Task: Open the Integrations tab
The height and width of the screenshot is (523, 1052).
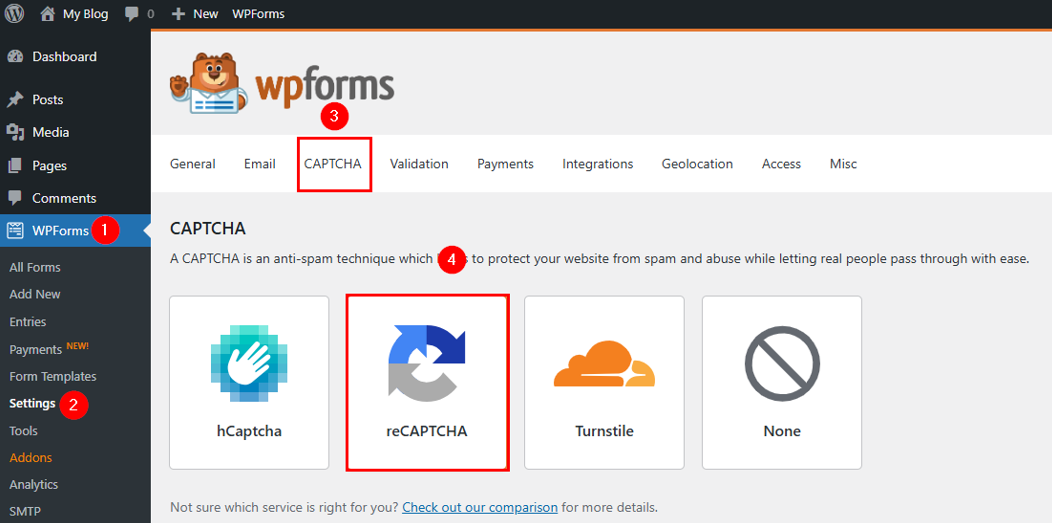Action: coord(597,164)
